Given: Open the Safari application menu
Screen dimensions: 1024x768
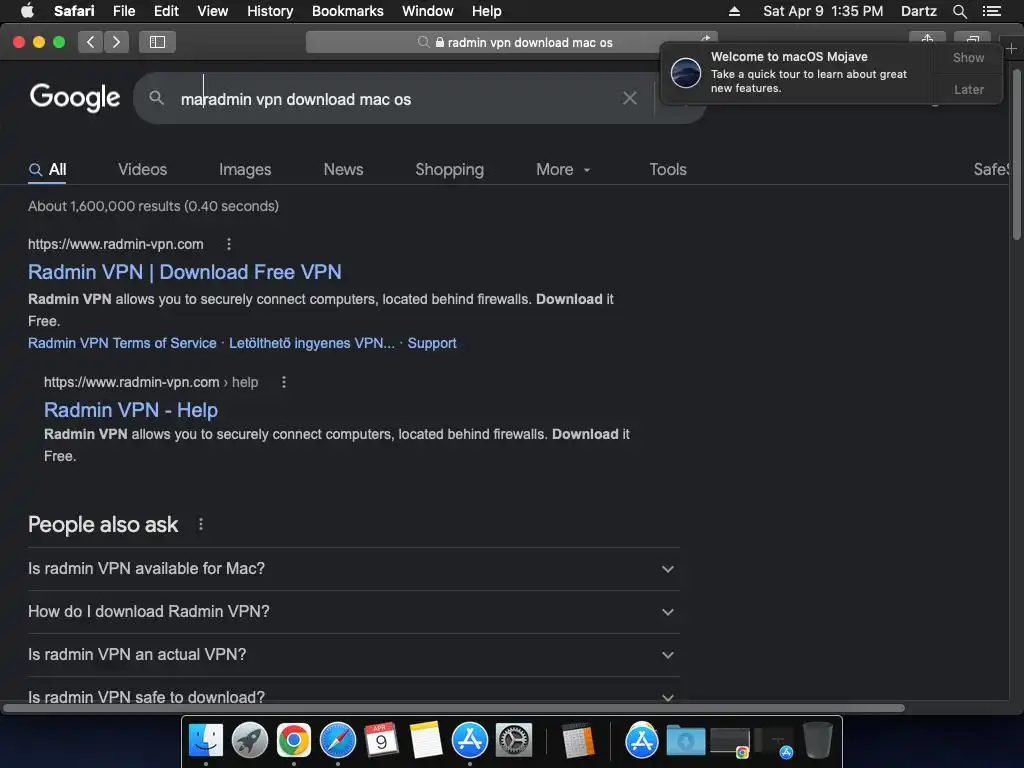Looking at the screenshot, I should pyautogui.click(x=74, y=11).
